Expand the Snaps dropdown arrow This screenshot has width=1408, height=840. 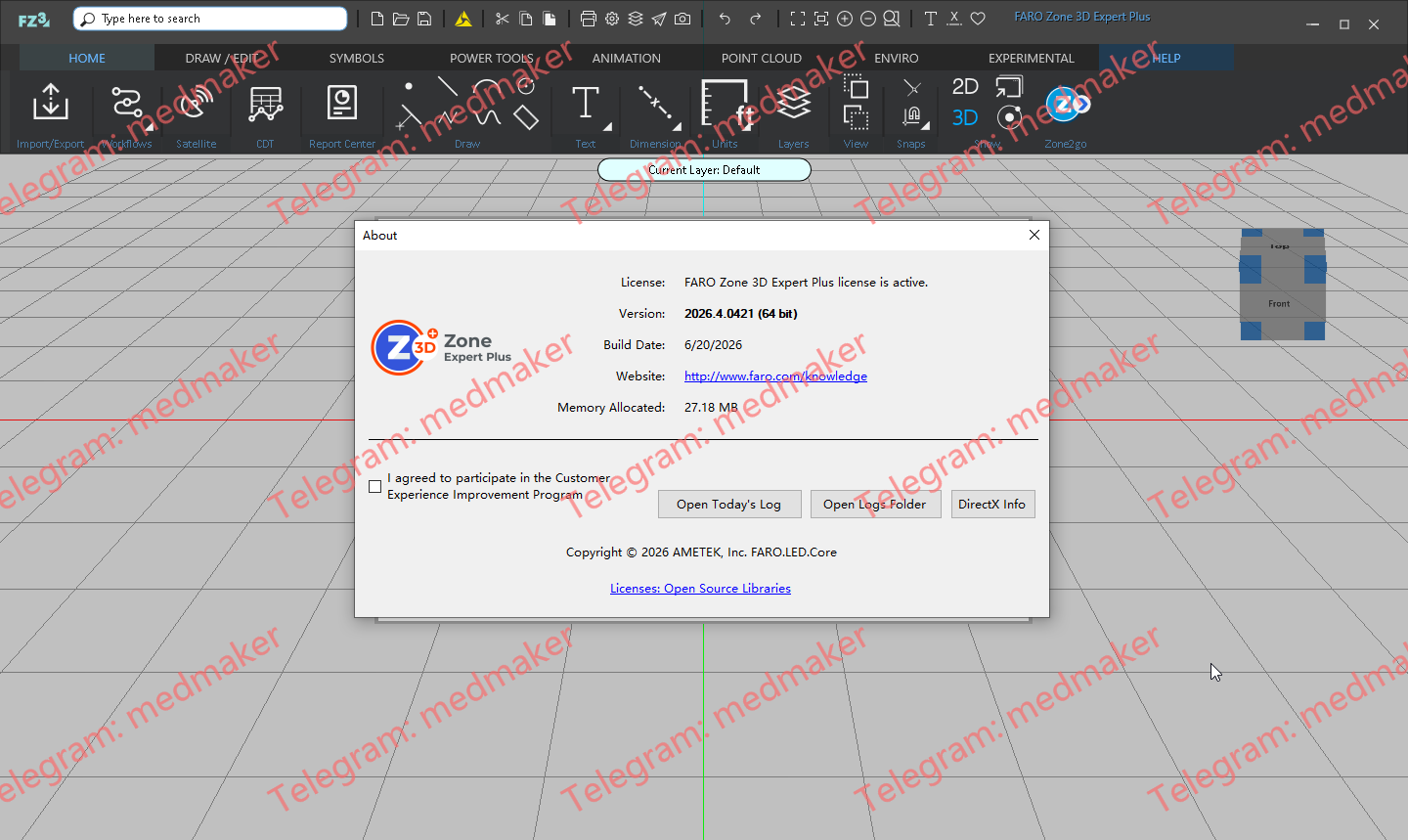point(925,126)
